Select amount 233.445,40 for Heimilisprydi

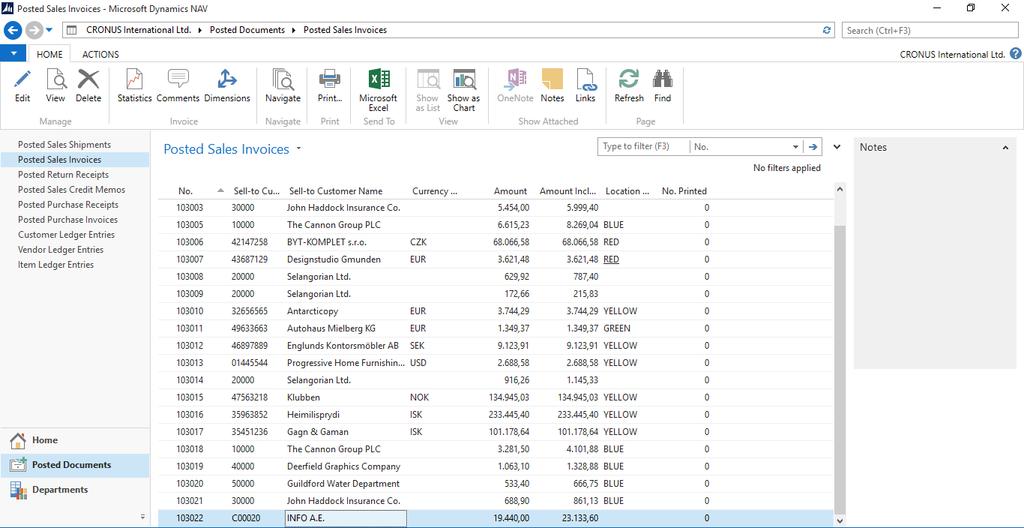(x=507, y=414)
